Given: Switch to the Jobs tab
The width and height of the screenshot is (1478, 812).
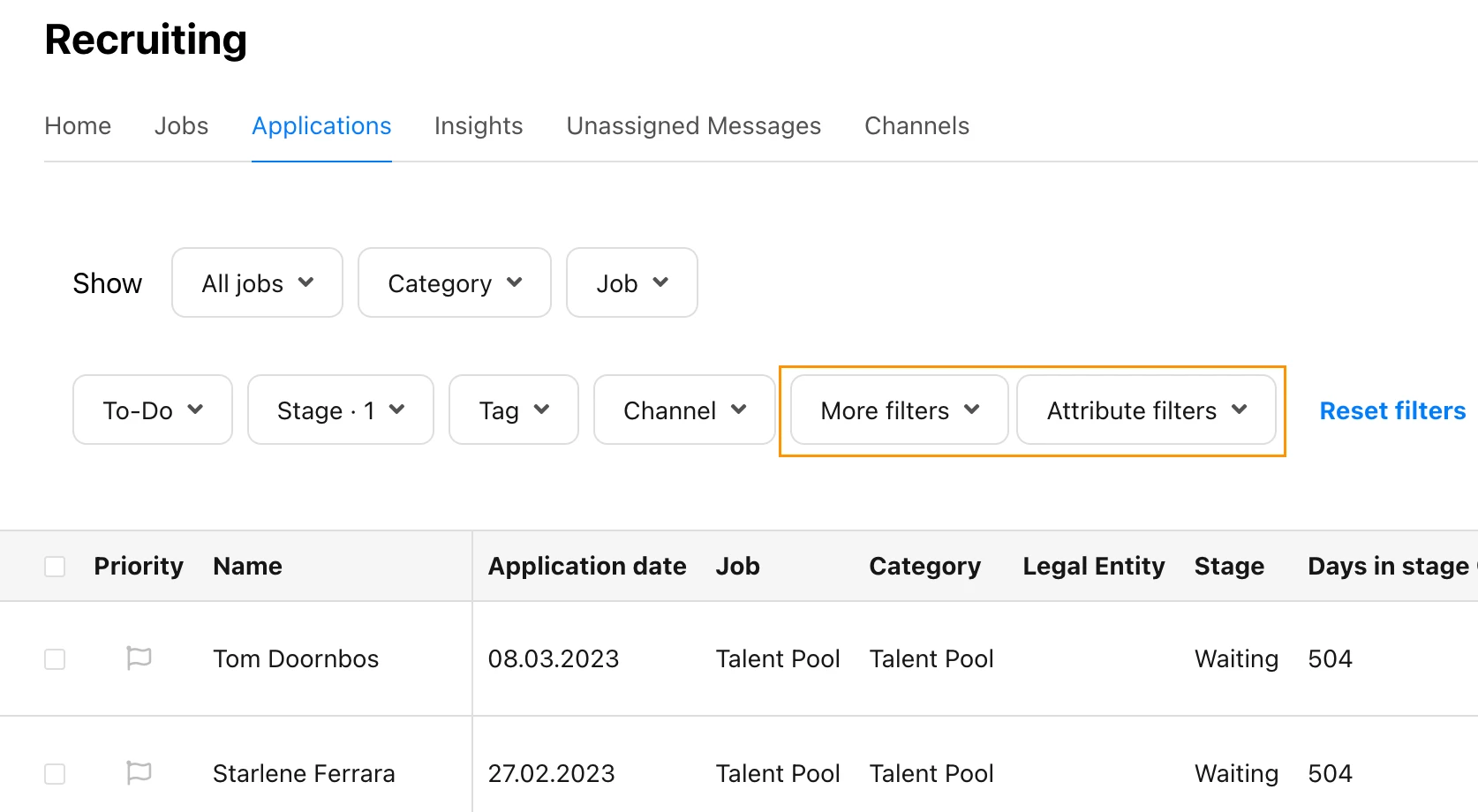Looking at the screenshot, I should click(x=181, y=125).
